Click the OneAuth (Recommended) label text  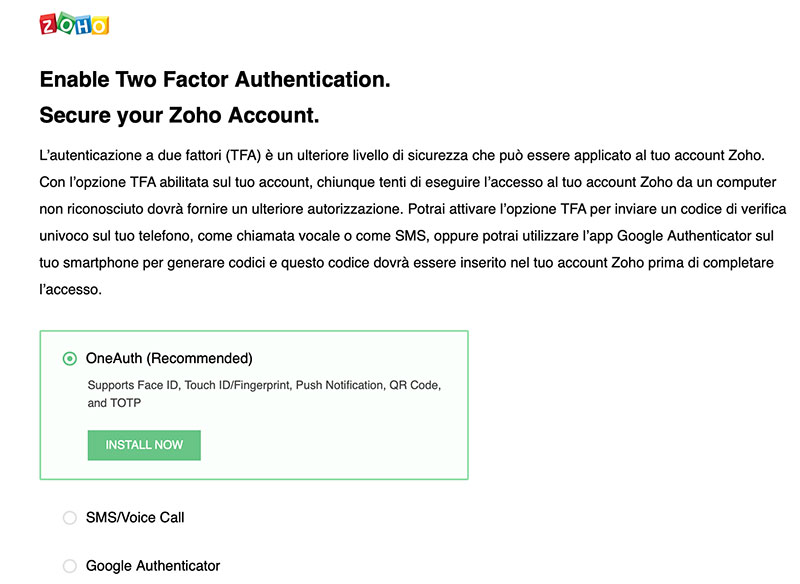tap(169, 359)
